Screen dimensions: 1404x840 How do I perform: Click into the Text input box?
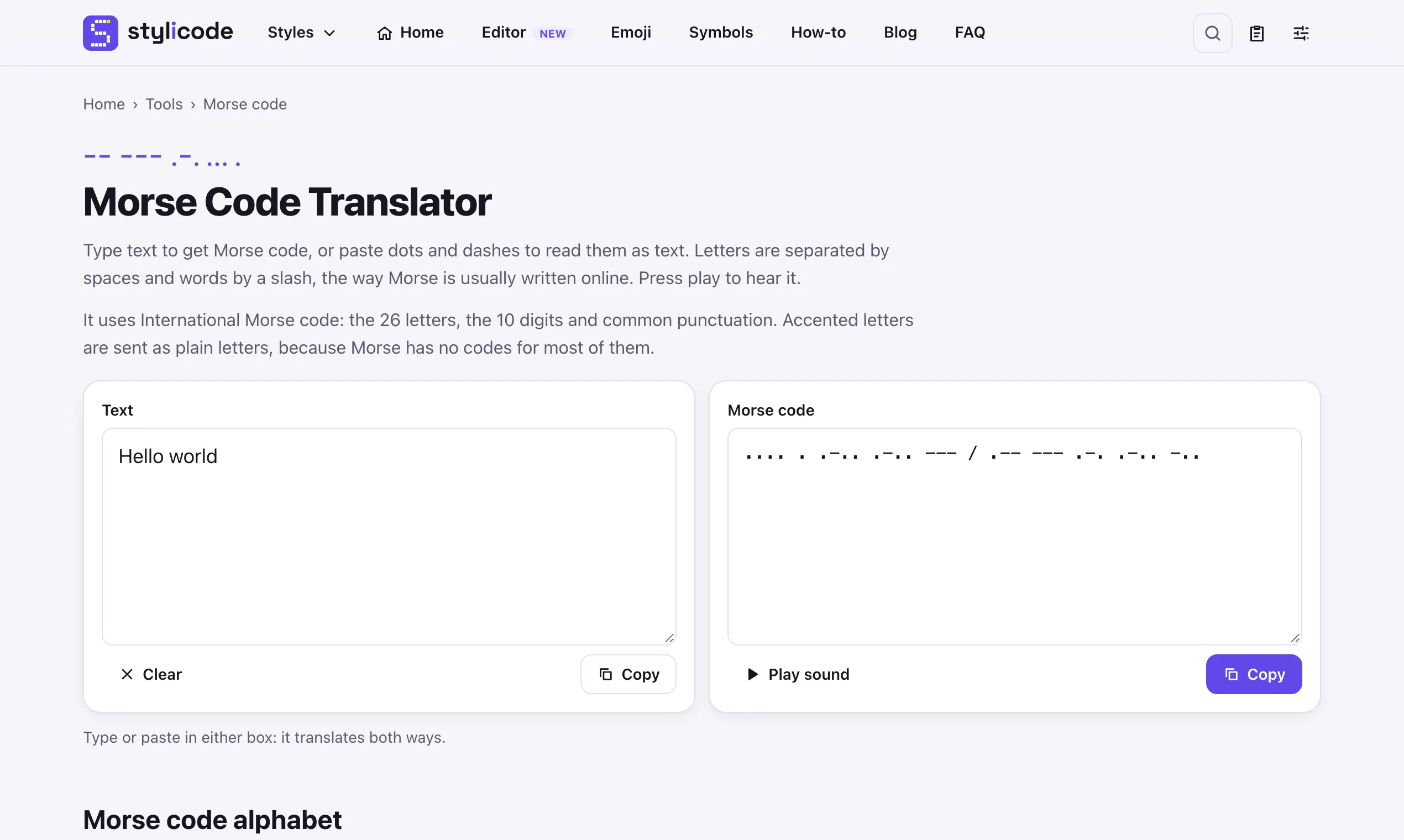click(x=389, y=536)
